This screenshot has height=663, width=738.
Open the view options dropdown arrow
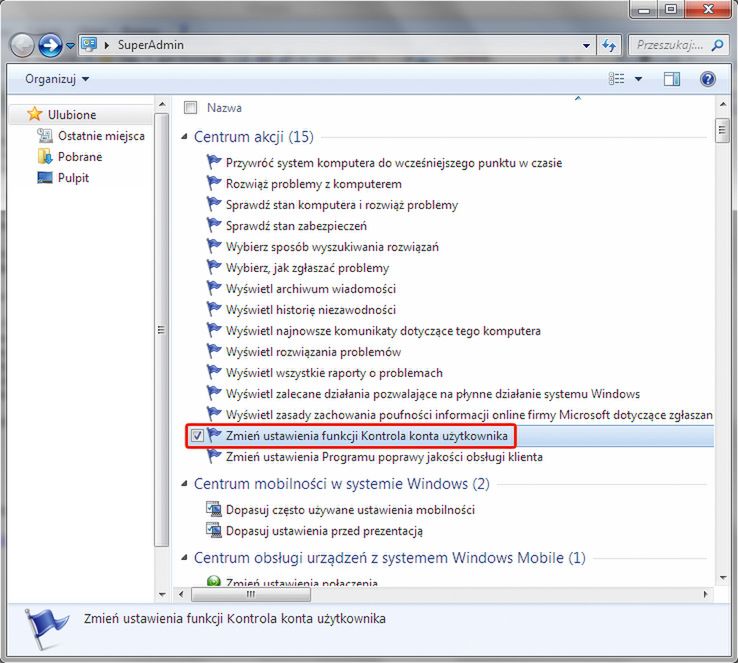(638, 79)
